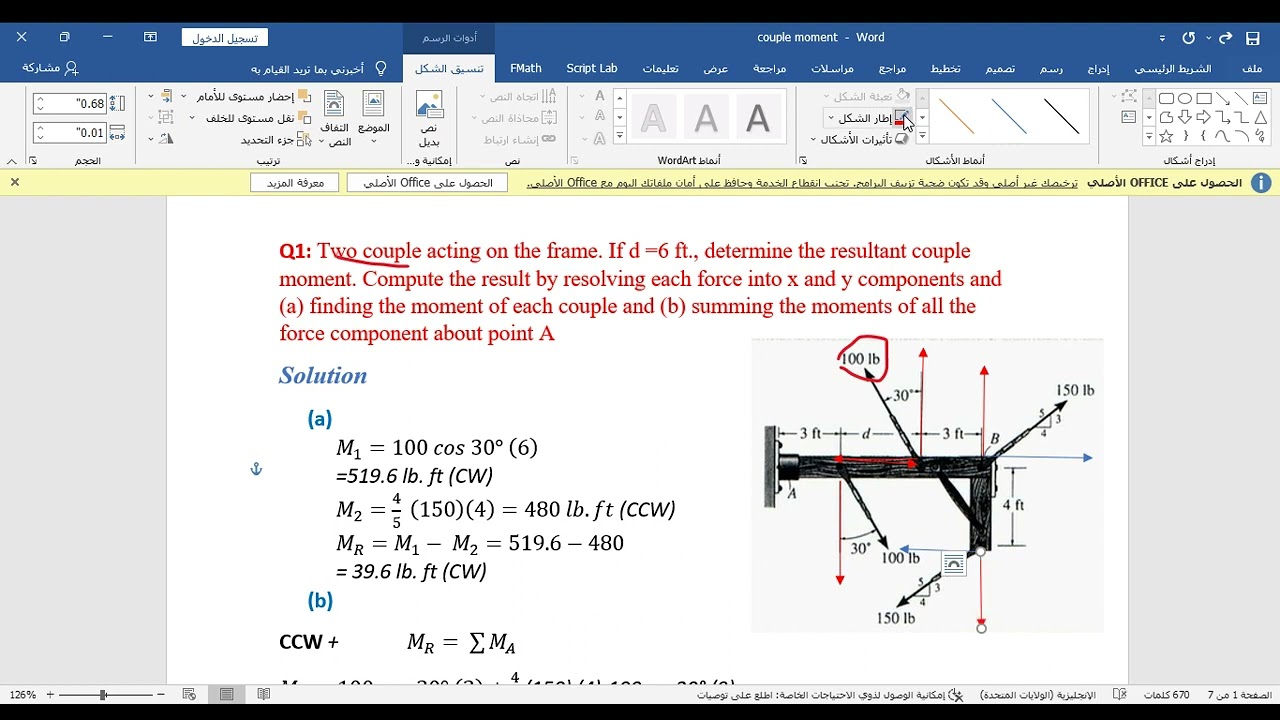
Task: Select the orange diagonal line shape style
Action: click(x=956, y=117)
